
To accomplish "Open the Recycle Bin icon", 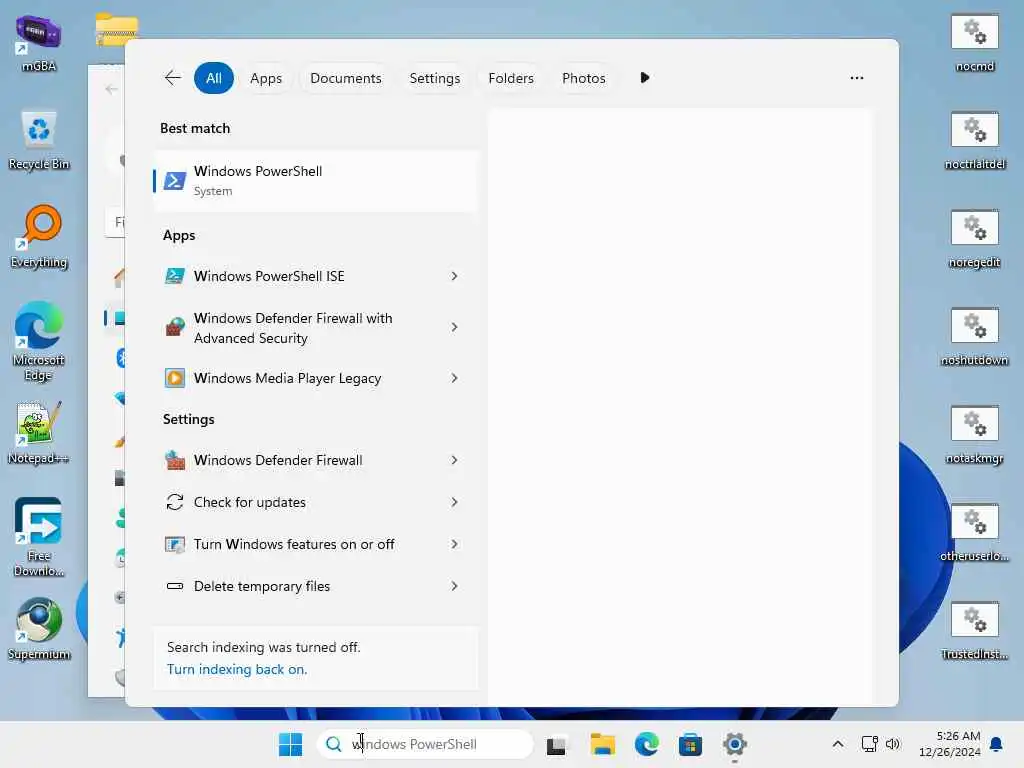I will pos(39,140).
